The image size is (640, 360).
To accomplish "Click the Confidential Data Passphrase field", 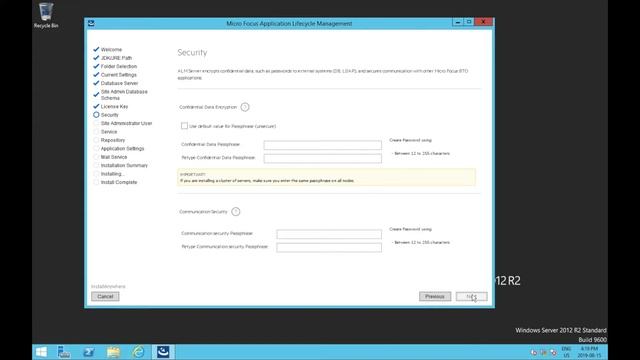I will [322, 145].
